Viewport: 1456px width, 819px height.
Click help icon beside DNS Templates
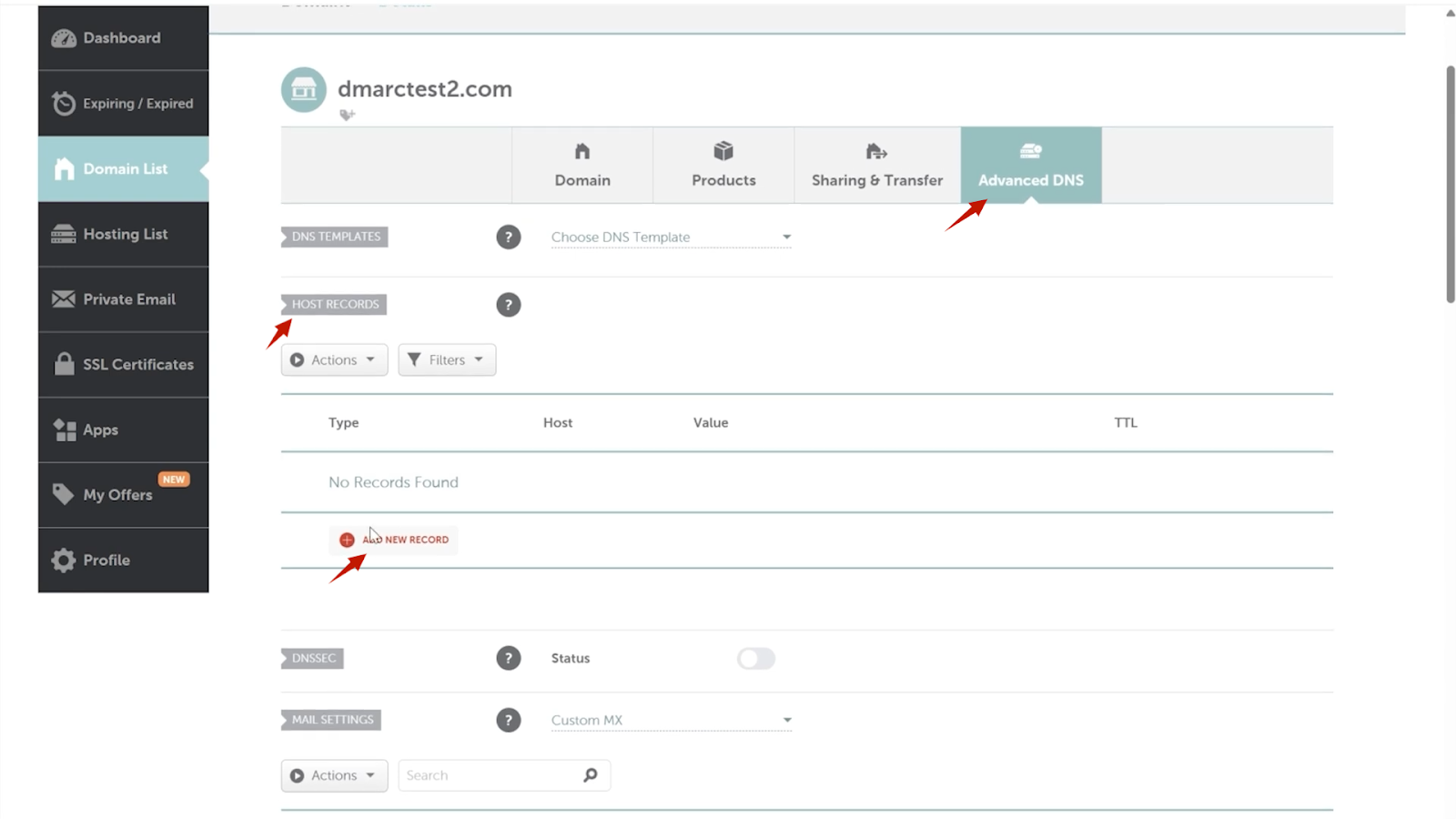coord(508,238)
